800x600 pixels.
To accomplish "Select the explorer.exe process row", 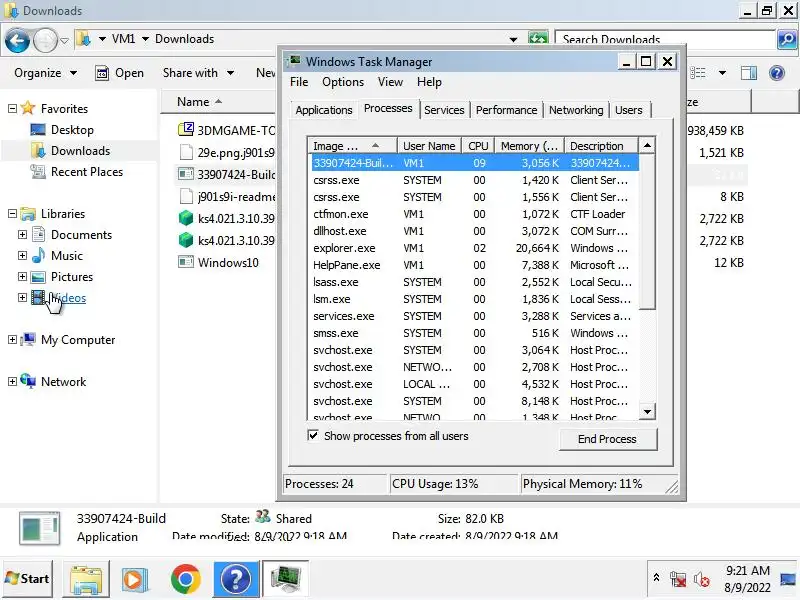I will [x=472, y=248].
